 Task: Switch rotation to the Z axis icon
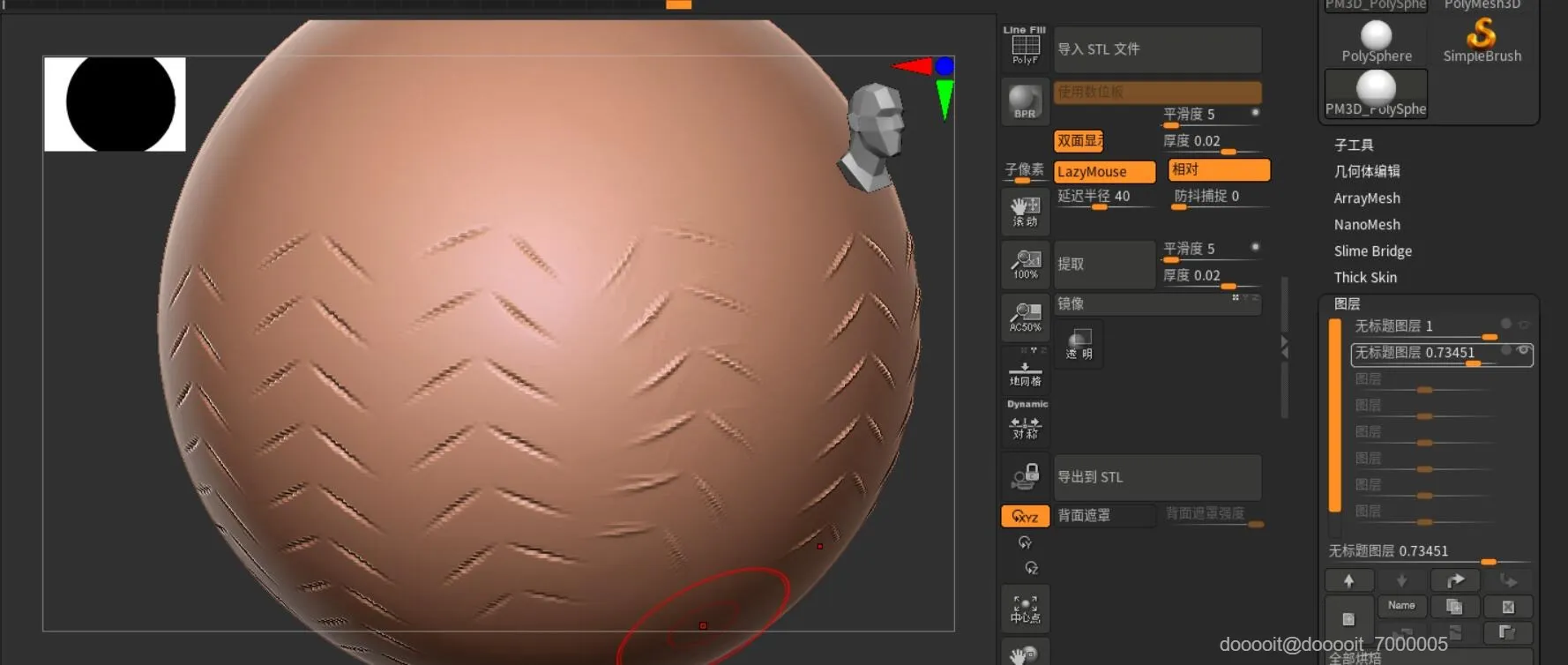tap(1031, 568)
